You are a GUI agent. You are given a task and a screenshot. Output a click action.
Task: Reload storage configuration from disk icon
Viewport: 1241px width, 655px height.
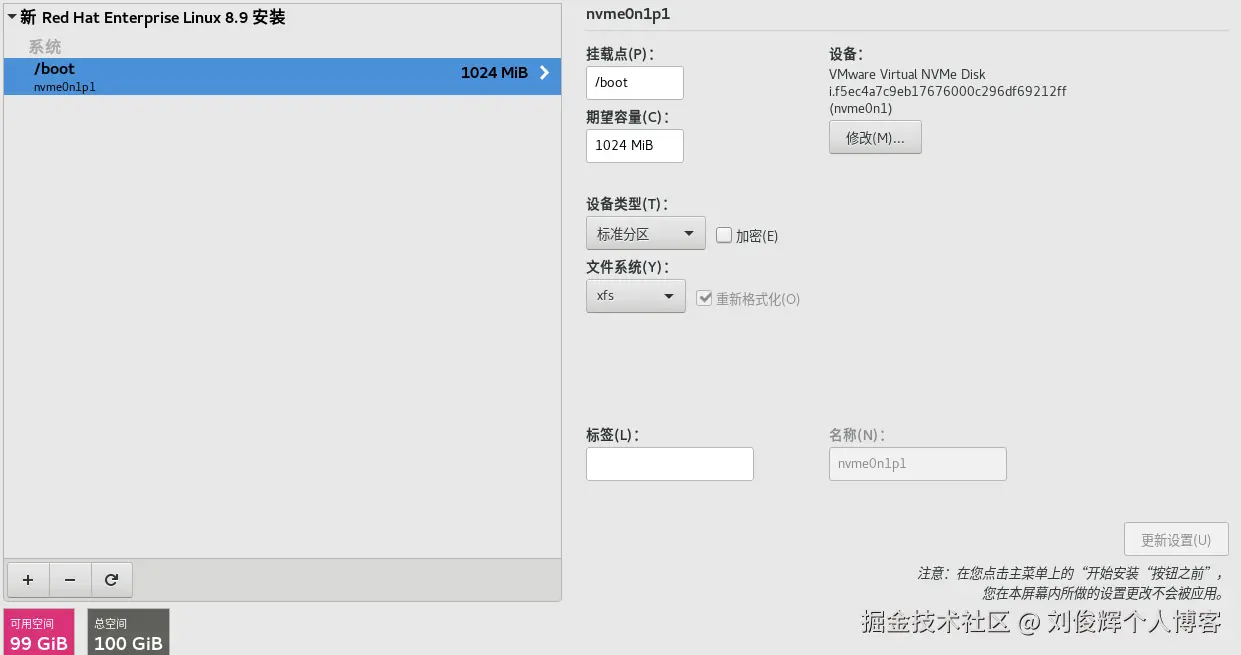(x=112, y=579)
